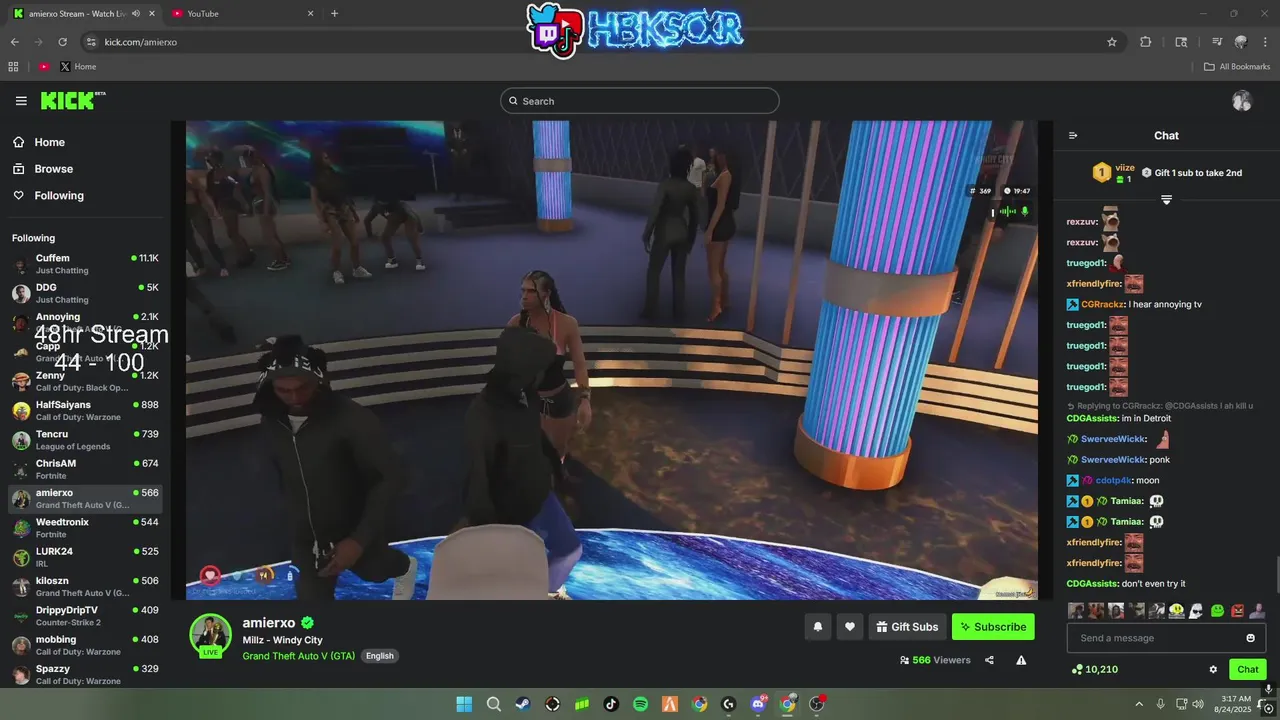Click the English language tag
1280x720 pixels.
click(380, 656)
